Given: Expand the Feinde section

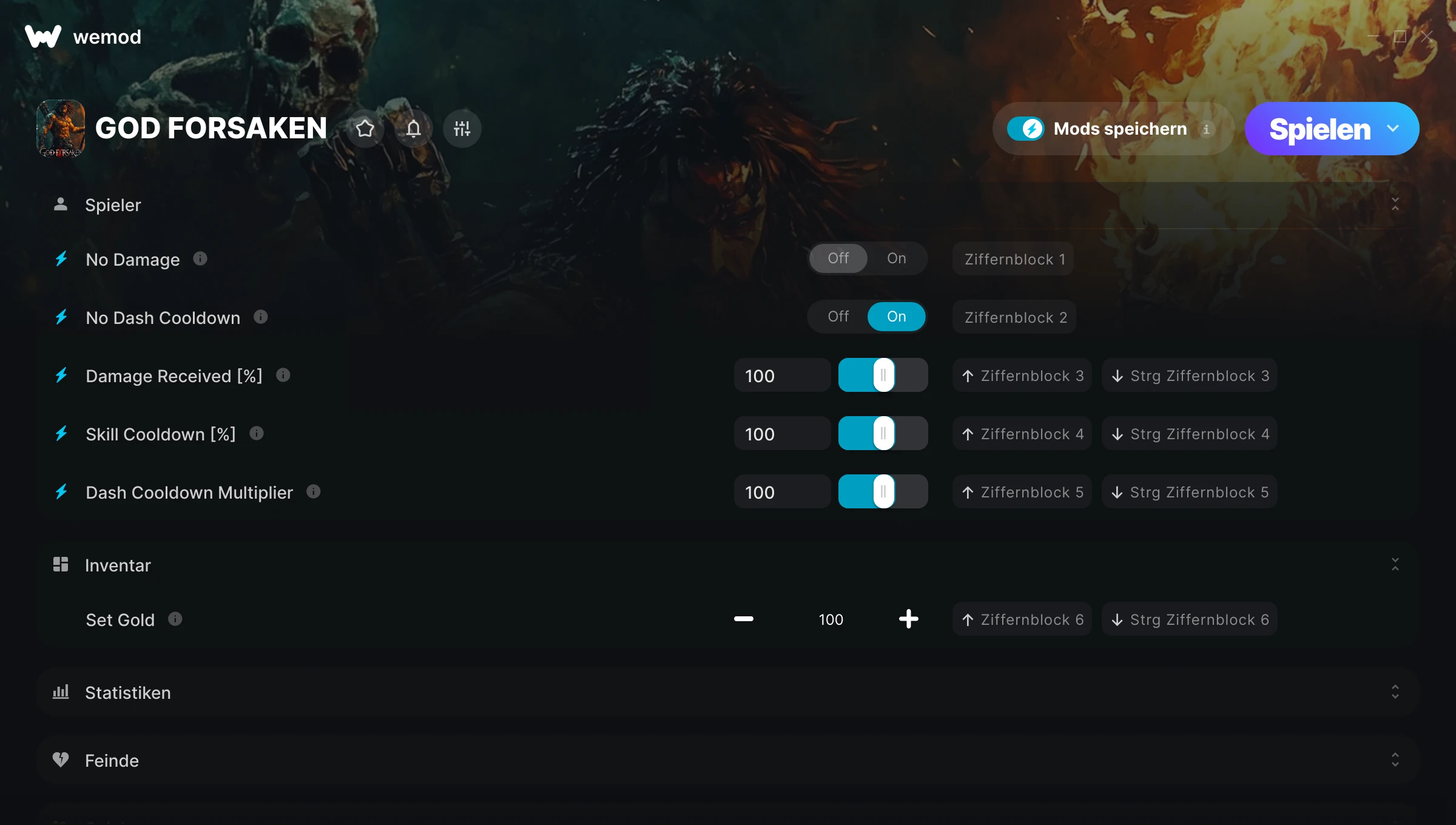Looking at the screenshot, I should 1395,760.
